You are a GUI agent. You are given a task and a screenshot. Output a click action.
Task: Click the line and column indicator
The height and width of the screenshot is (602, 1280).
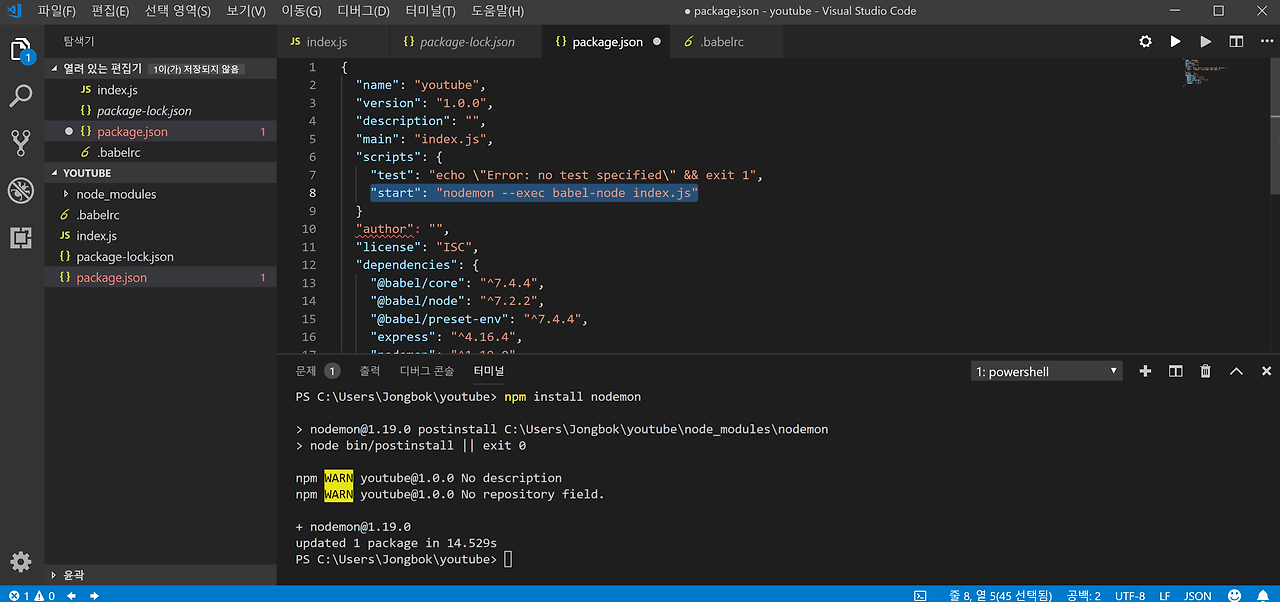999,595
